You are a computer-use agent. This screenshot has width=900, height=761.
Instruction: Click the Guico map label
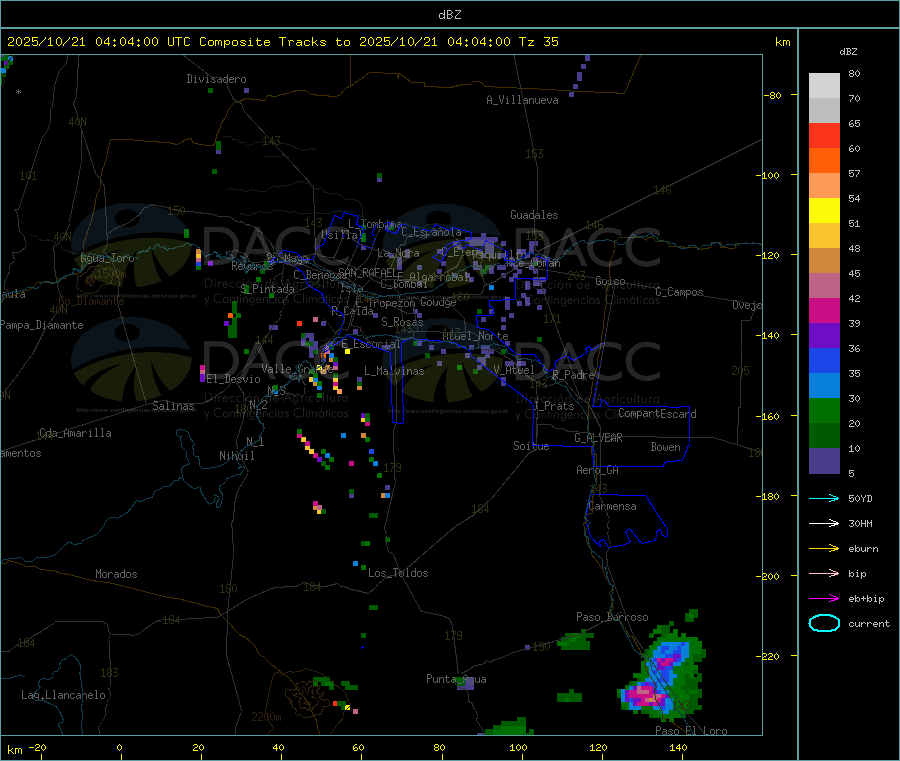tap(610, 281)
